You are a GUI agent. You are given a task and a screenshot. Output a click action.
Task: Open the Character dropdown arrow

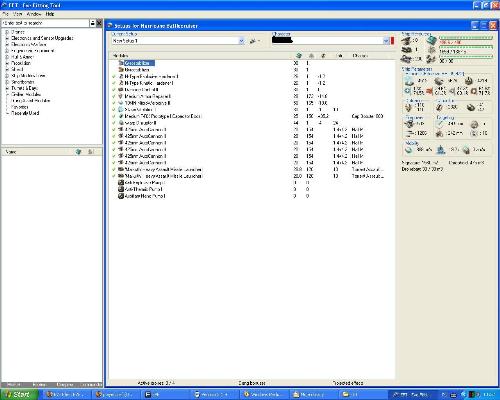386,41
